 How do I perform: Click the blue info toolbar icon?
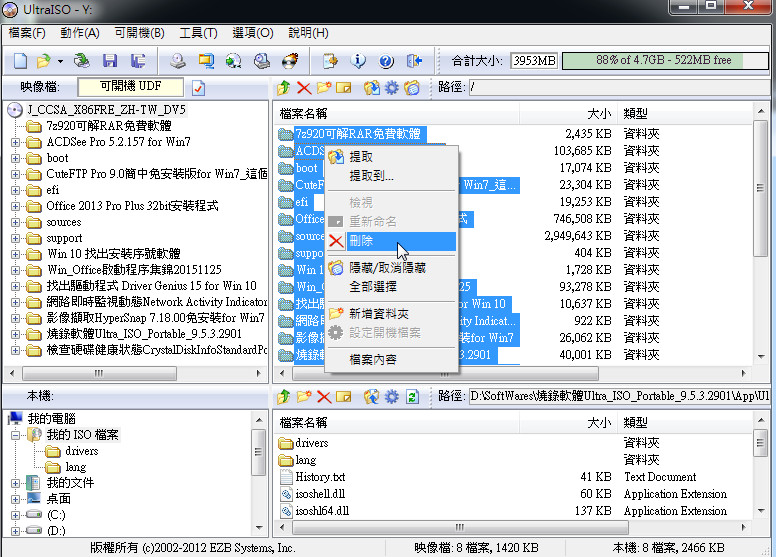click(358, 61)
